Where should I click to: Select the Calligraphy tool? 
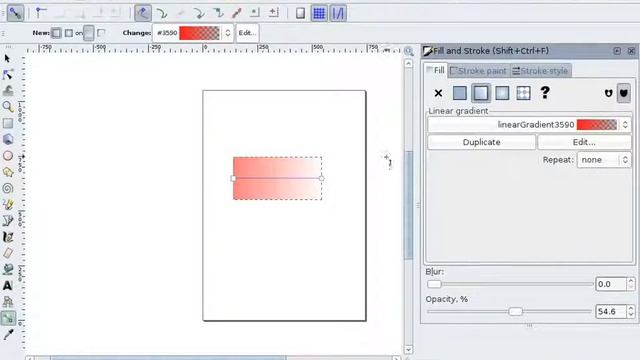(x=8, y=237)
